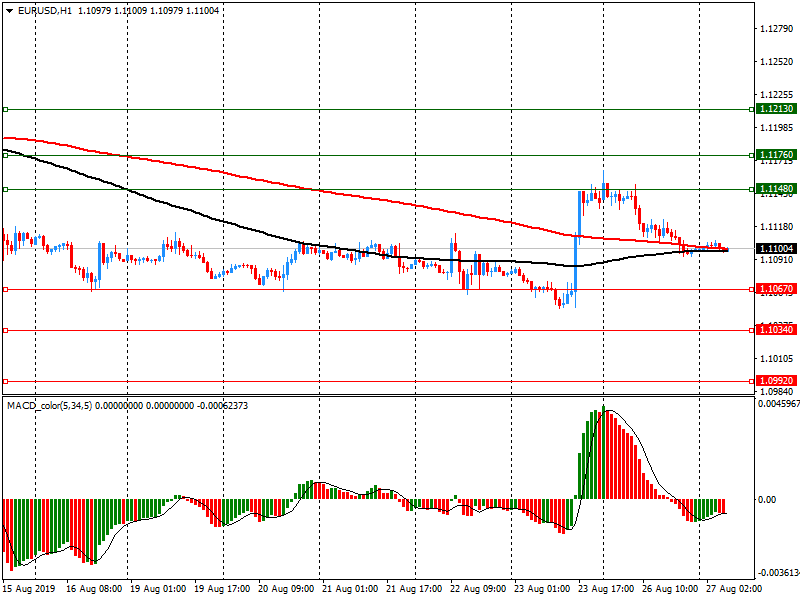800x600 pixels.
Task: Click the 21 Aug 01:00 time label
Action: [350, 589]
